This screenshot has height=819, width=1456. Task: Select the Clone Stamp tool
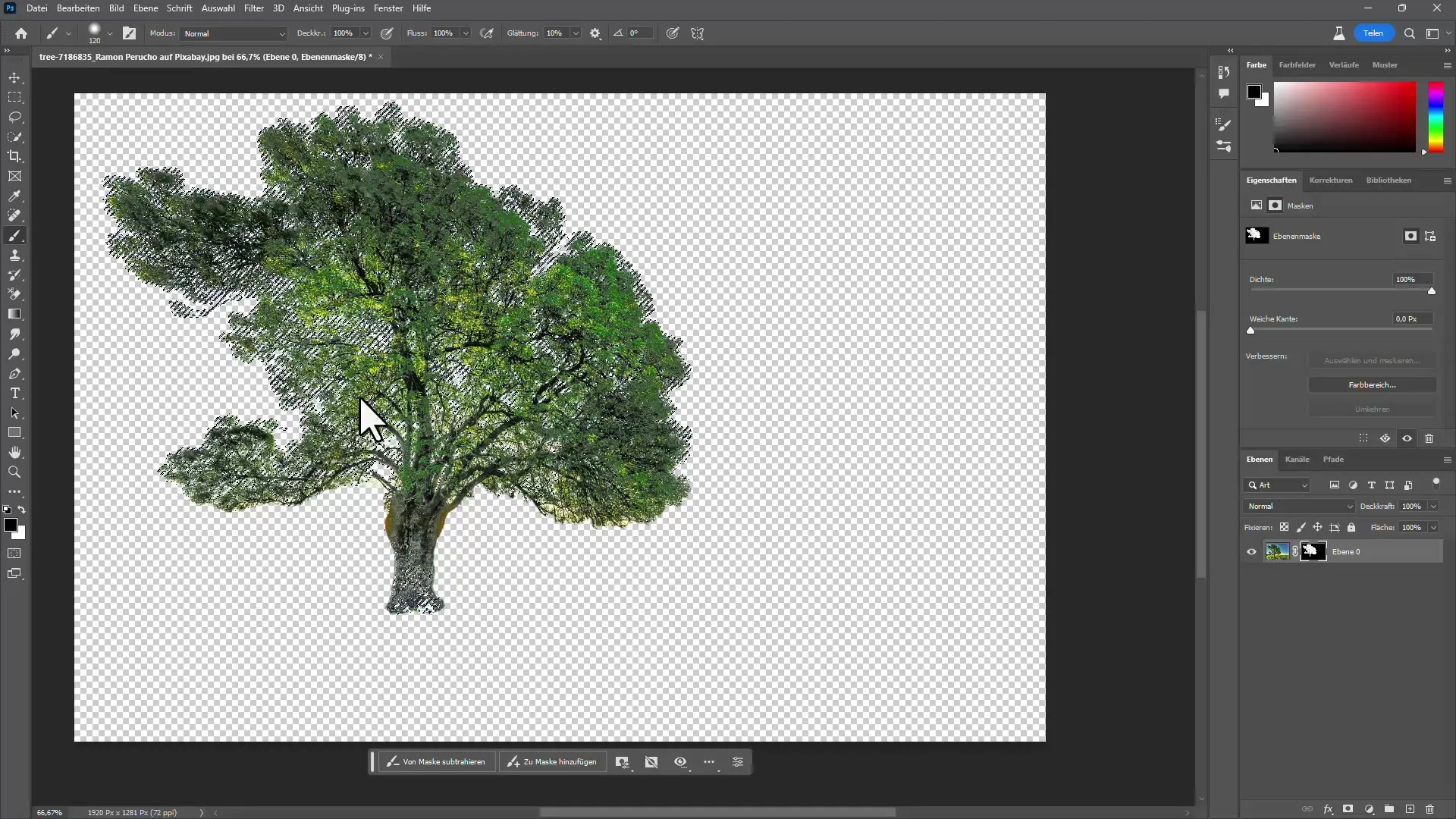(15, 256)
